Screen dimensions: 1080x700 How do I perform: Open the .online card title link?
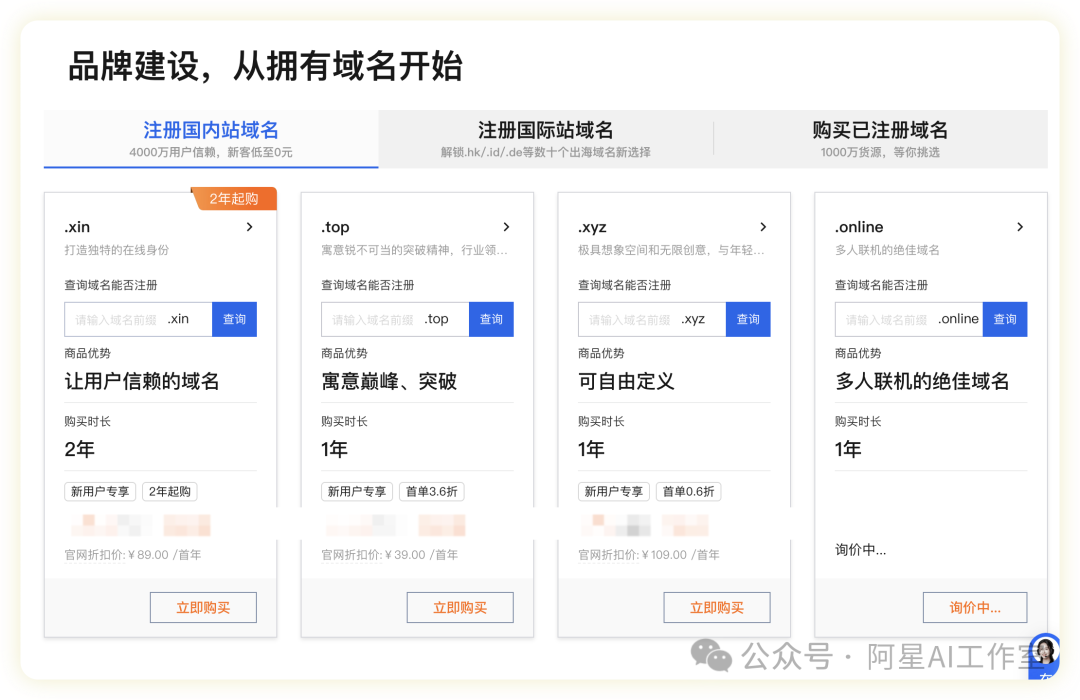pos(859,227)
